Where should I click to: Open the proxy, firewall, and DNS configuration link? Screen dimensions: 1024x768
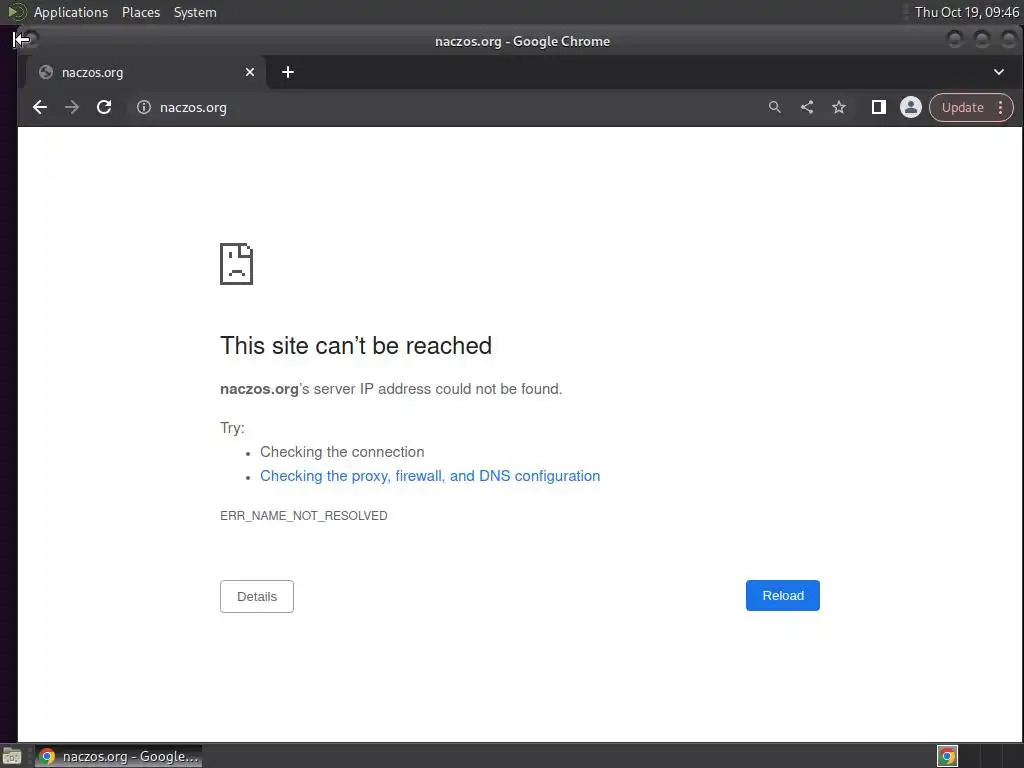pos(430,476)
